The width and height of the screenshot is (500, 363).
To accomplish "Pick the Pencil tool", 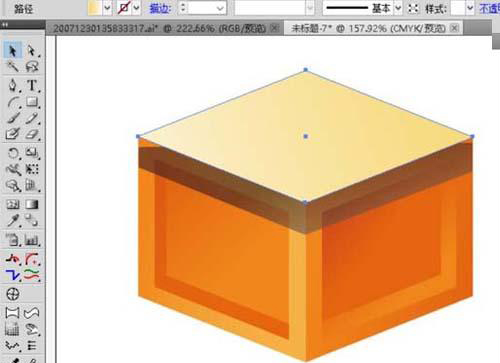I will click(32, 118).
